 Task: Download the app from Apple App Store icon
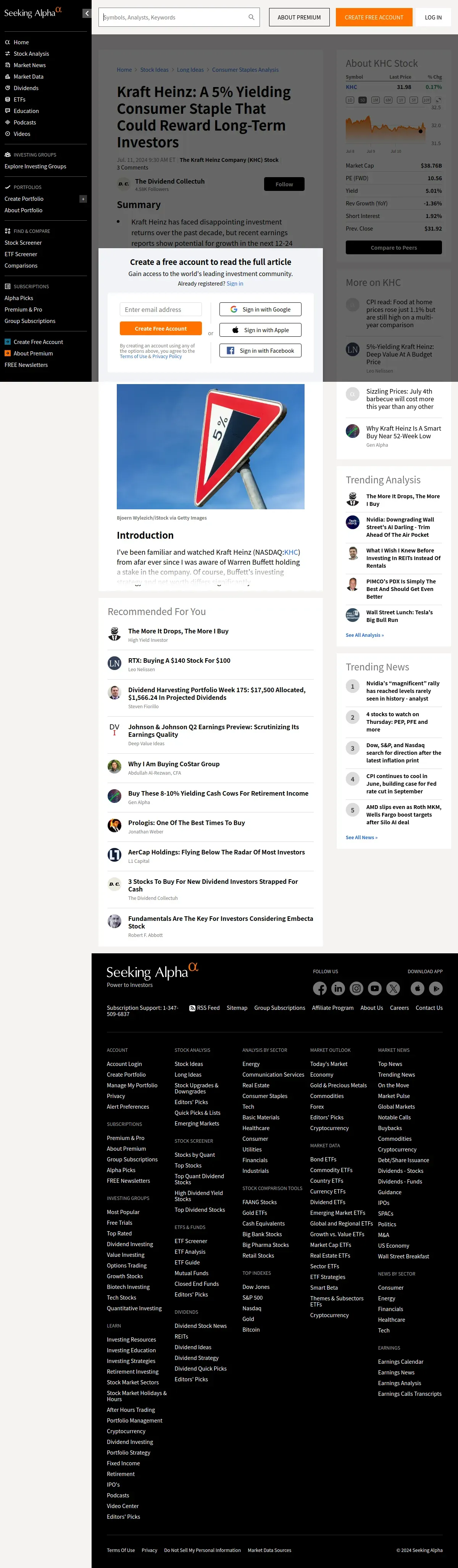pyautogui.click(x=417, y=988)
